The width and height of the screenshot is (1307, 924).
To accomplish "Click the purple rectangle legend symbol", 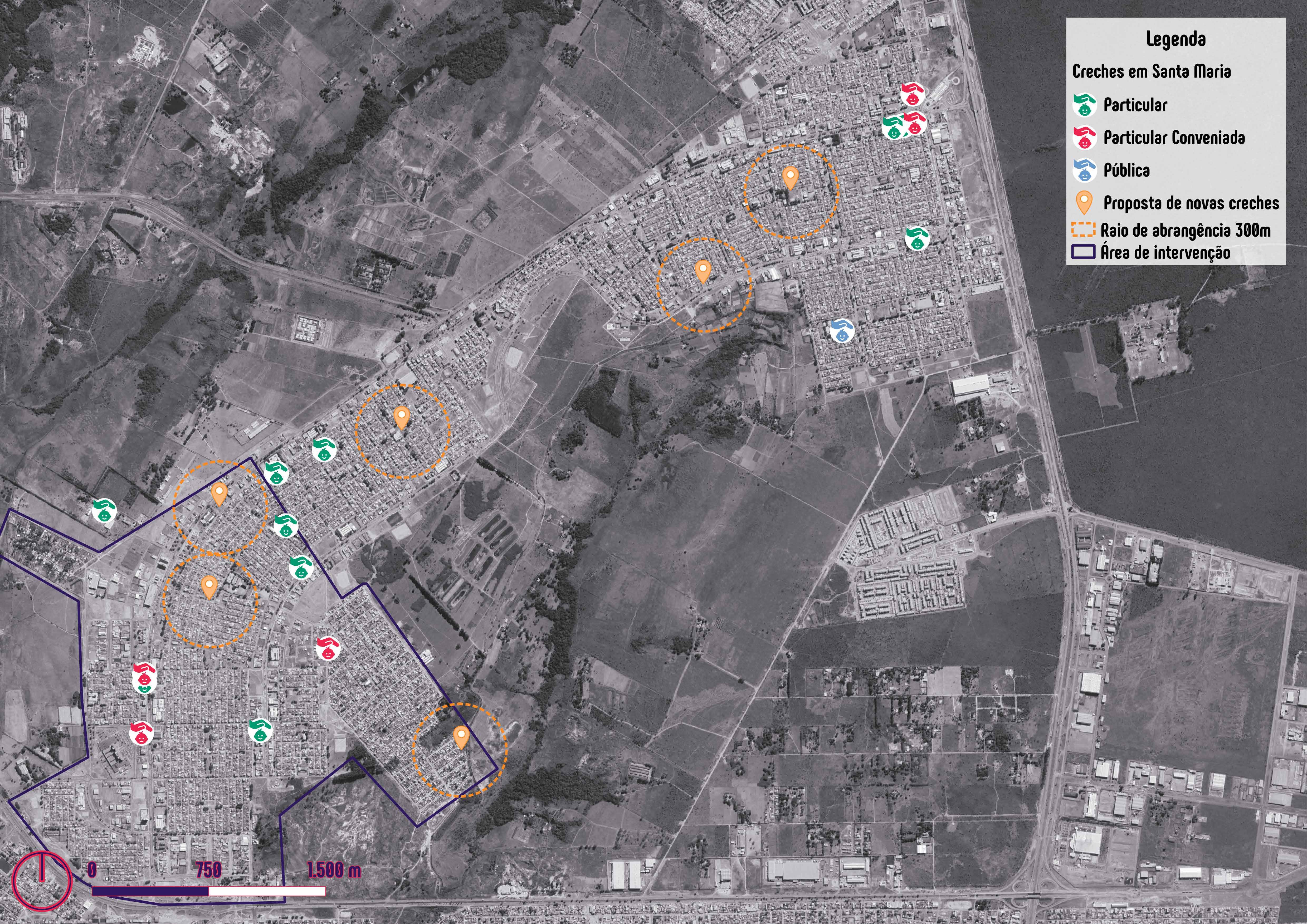I will (1083, 252).
